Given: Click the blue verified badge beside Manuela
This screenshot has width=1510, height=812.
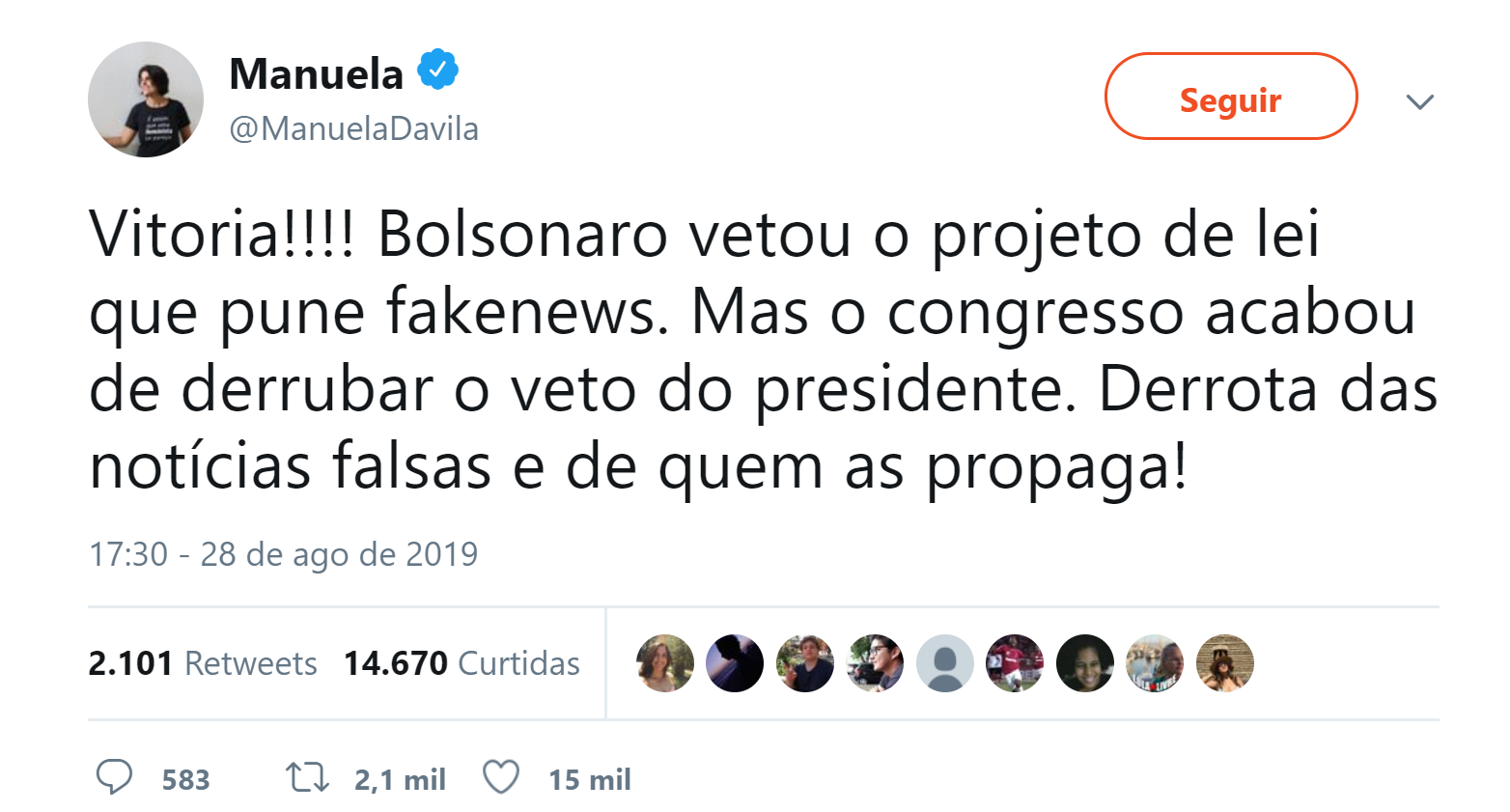Looking at the screenshot, I should click(x=437, y=70).
